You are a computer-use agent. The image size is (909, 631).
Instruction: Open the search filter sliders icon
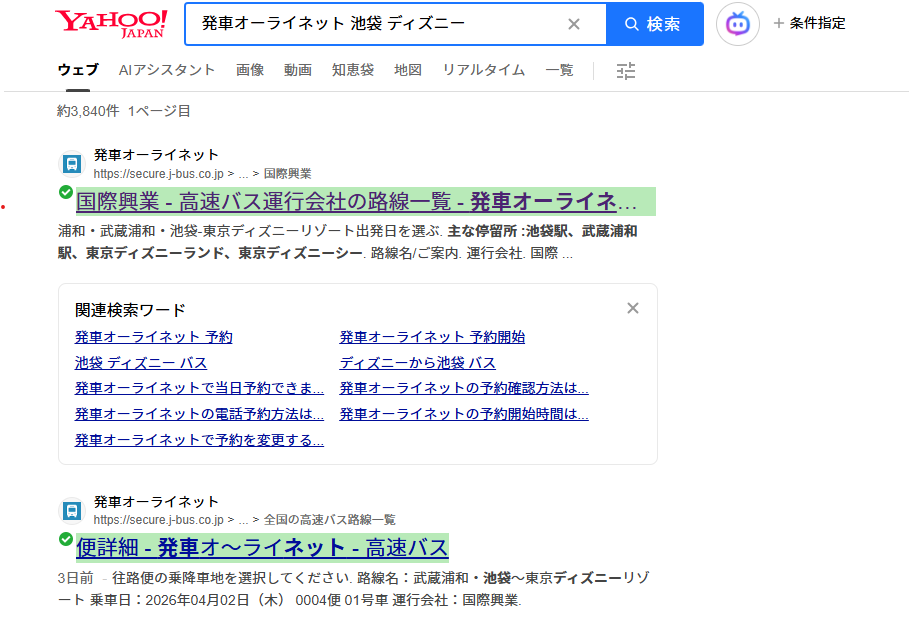click(x=626, y=70)
